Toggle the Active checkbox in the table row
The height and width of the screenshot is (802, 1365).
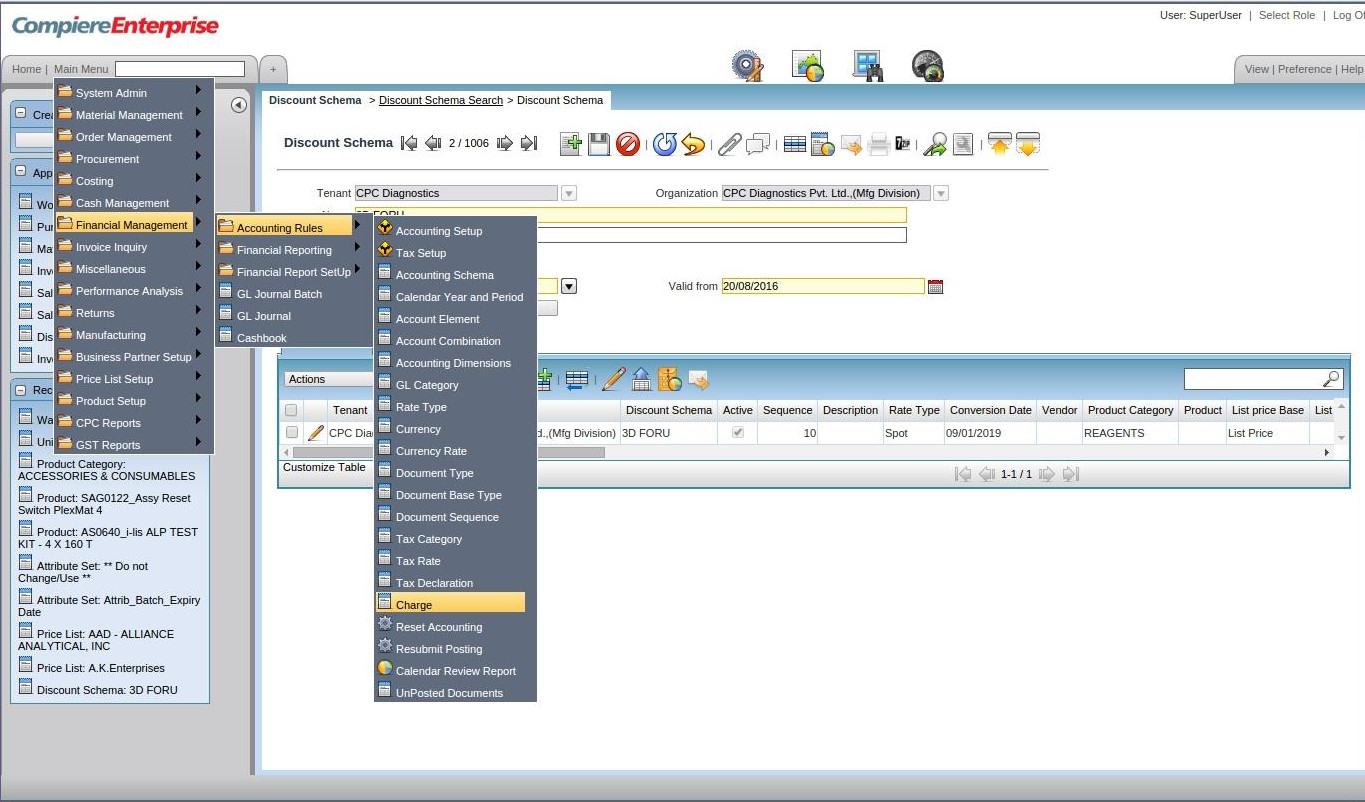click(x=738, y=432)
